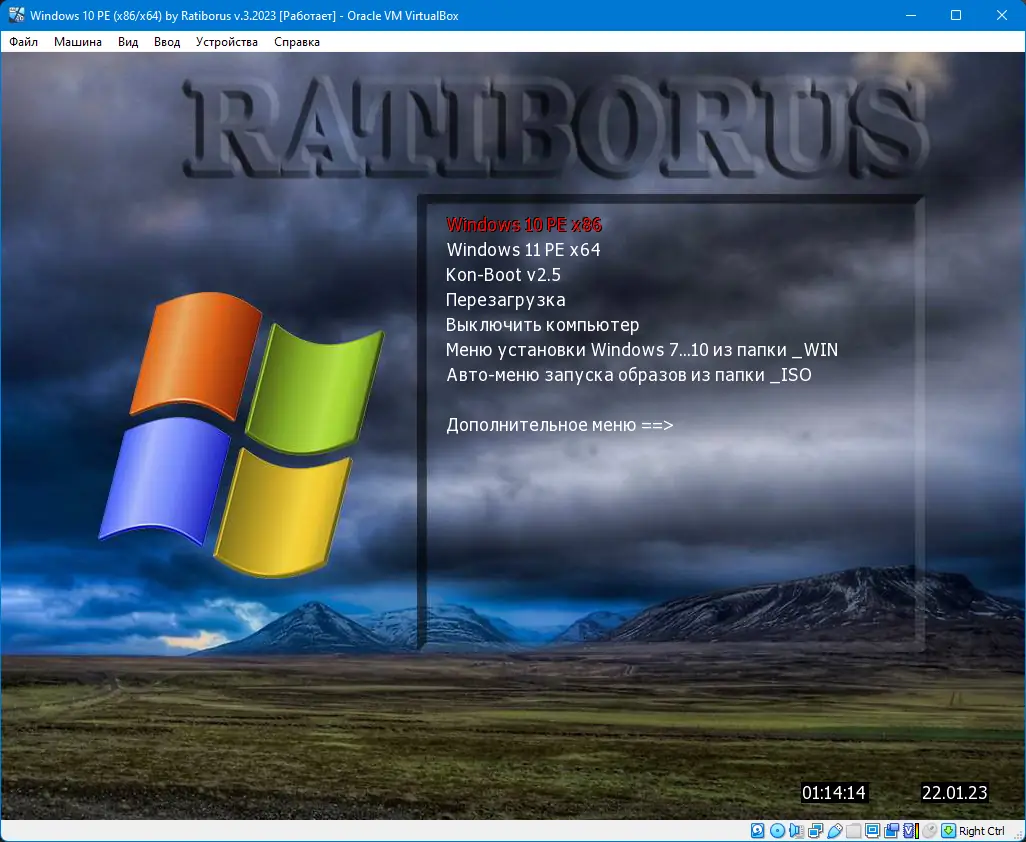Minimize the VirtualBox window
1026x842 pixels.
pyautogui.click(x=911, y=15)
